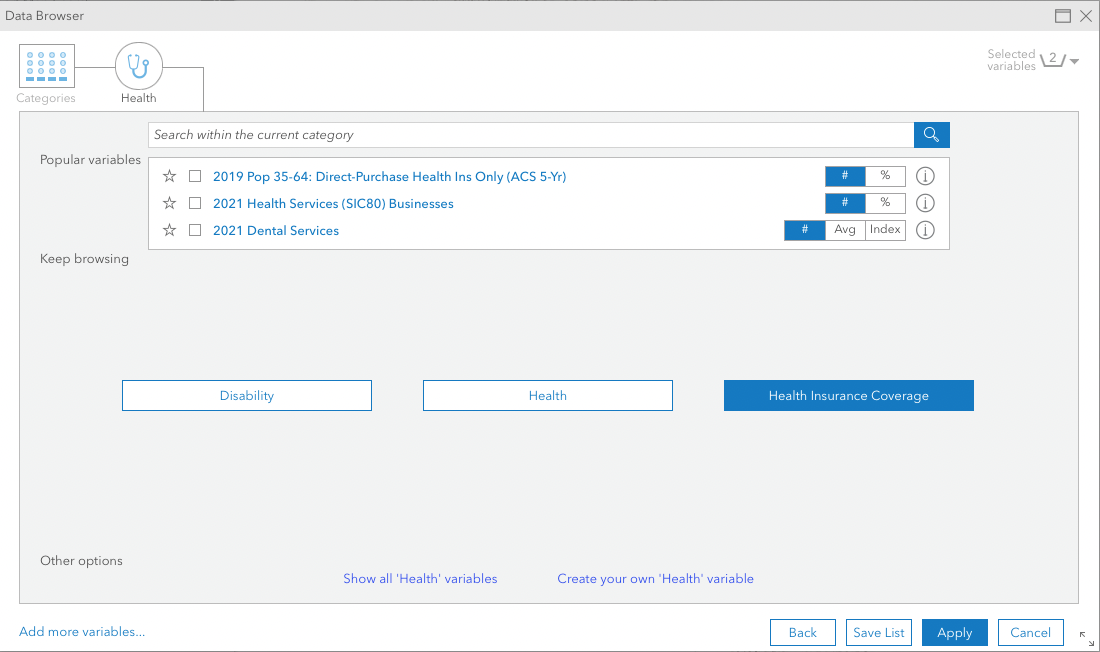Apply the selected variables

pyautogui.click(x=955, y=632)
